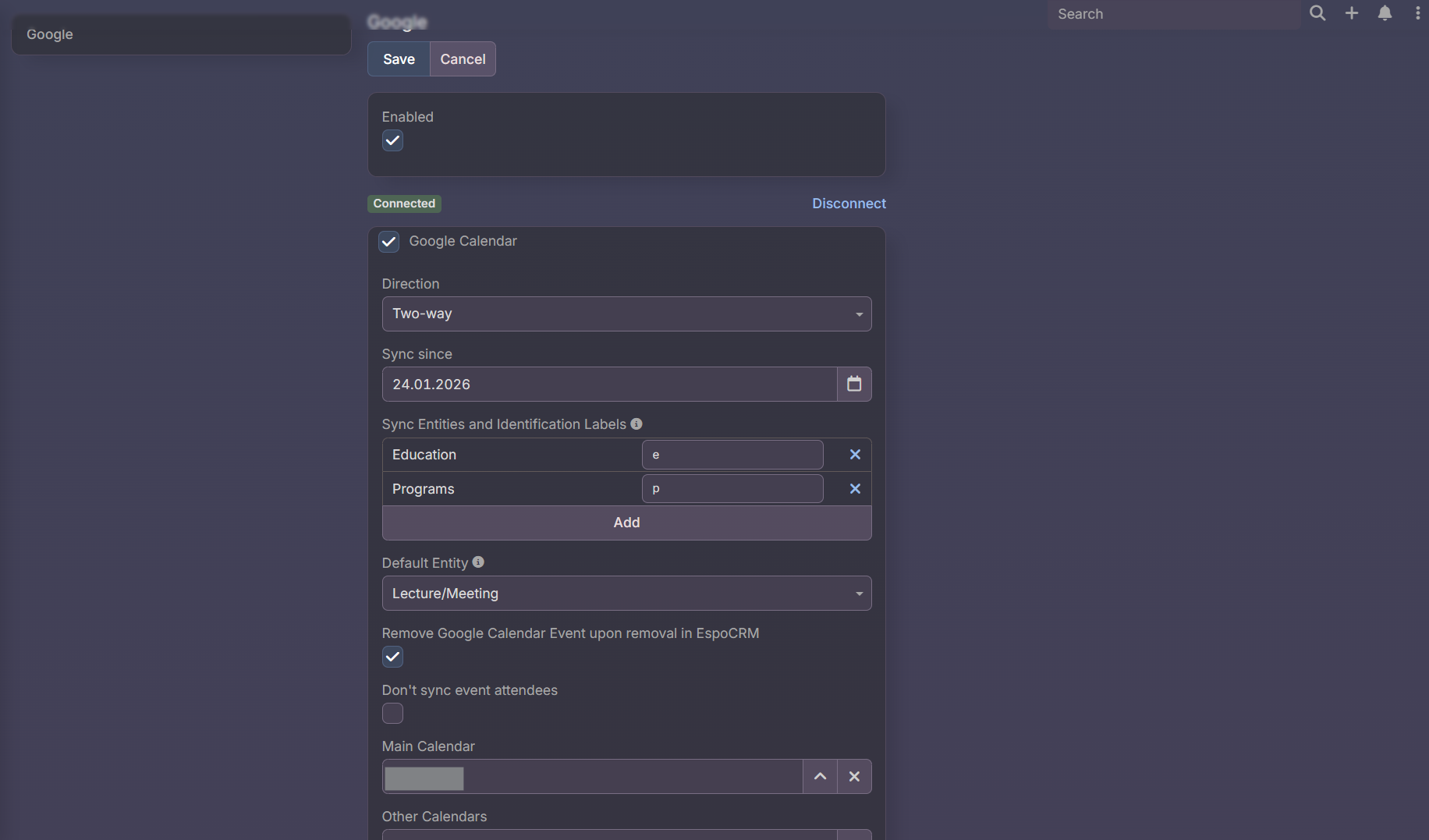The height and width of the screenshot is (840, 1429).
Task: Expand the Main Calendar selector arrow
Action: pyautogui.click(x=820, y=776)
